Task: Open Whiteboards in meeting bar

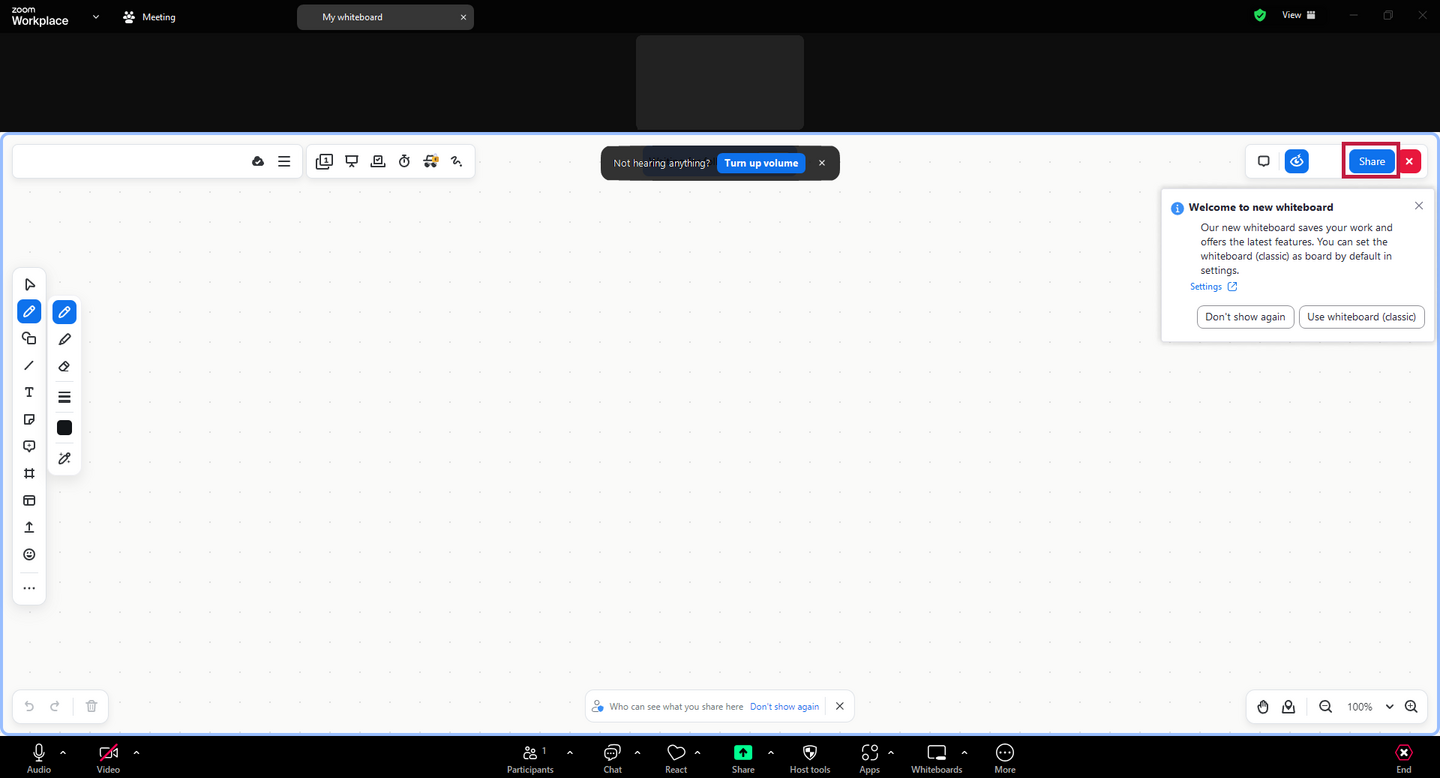Action: coord(937,758)
